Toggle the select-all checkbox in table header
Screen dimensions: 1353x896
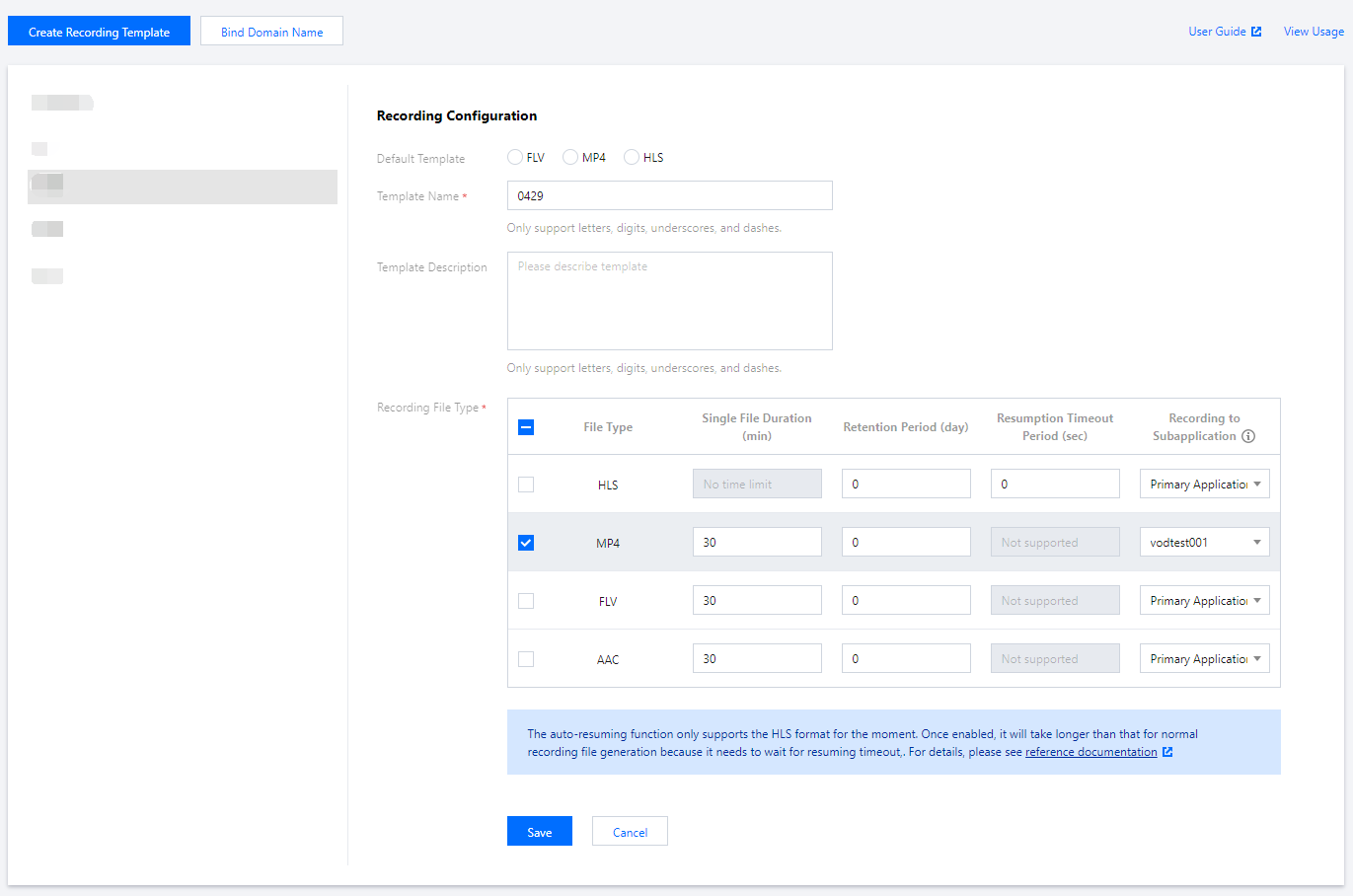point(526,427)
